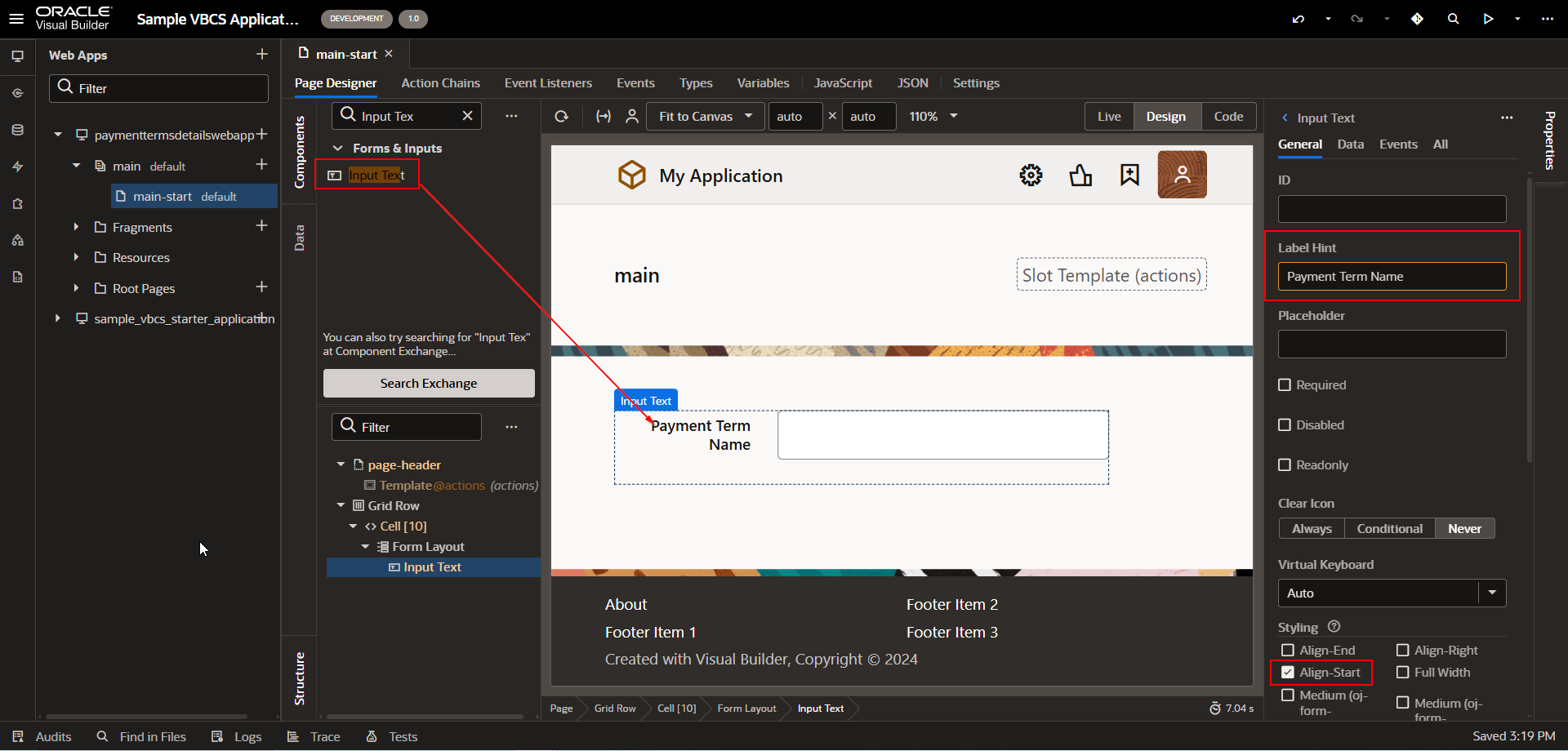Enable the Required checkbox
The width and height of the screenshot is (1568, 751).
(x=1285, y=385)
